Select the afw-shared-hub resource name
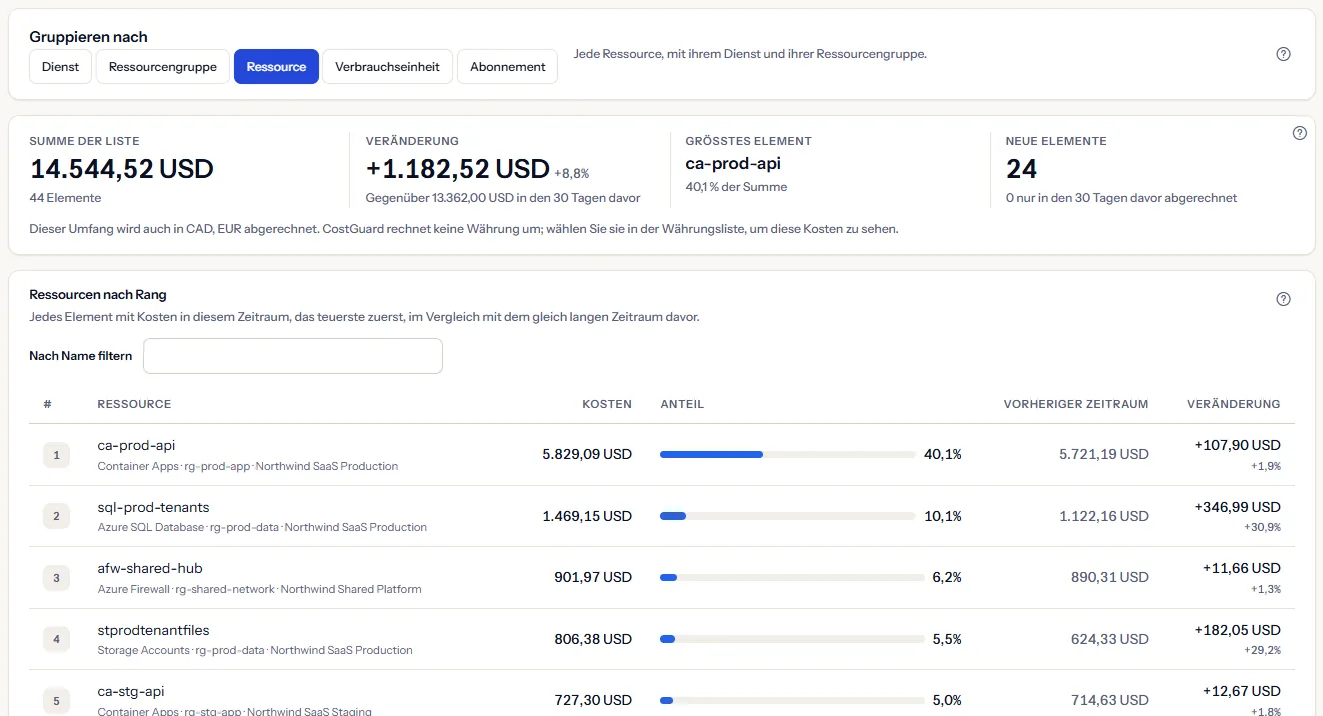 (150, 568)
